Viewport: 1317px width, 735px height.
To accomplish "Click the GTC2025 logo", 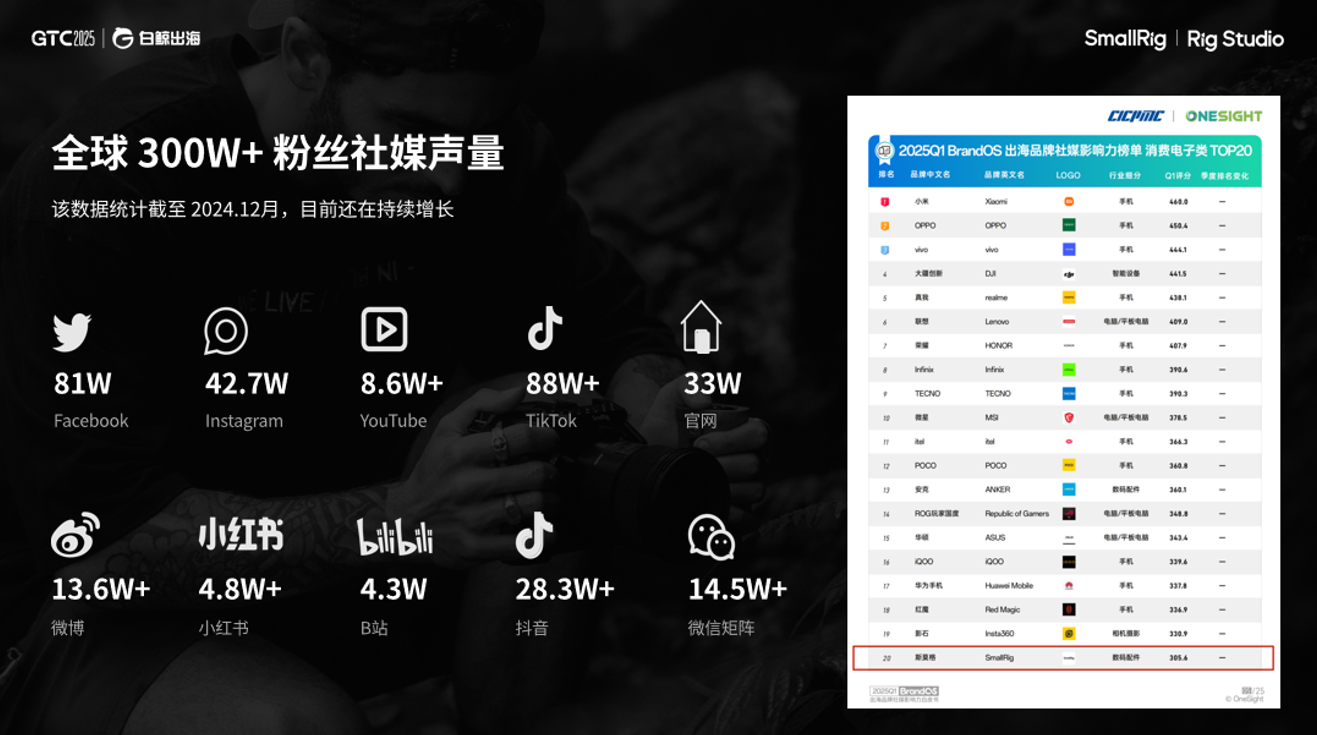I will (x=63, y=38).
